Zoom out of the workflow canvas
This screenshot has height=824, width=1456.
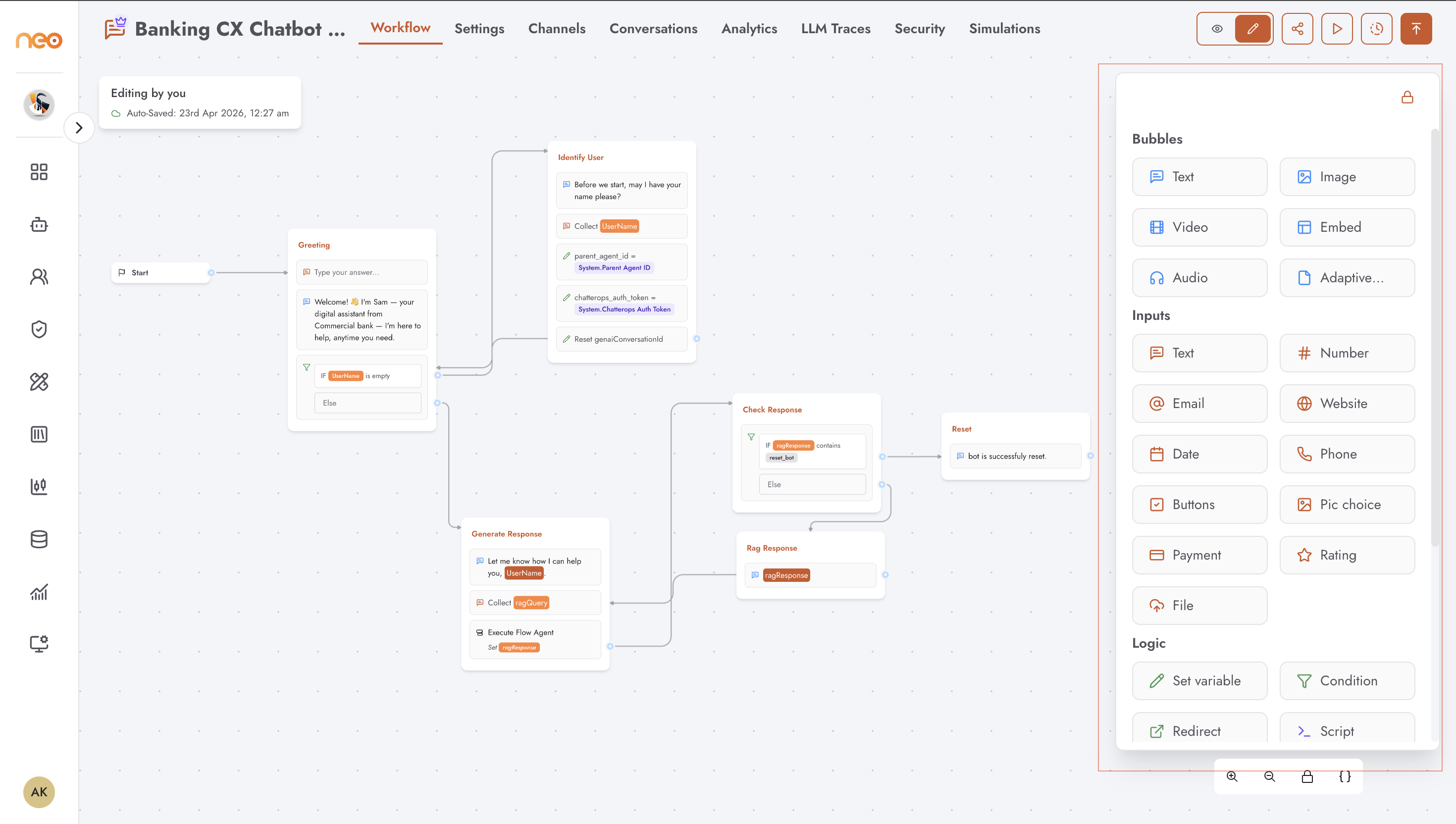pyautogui.click(x=1269, y=776)
